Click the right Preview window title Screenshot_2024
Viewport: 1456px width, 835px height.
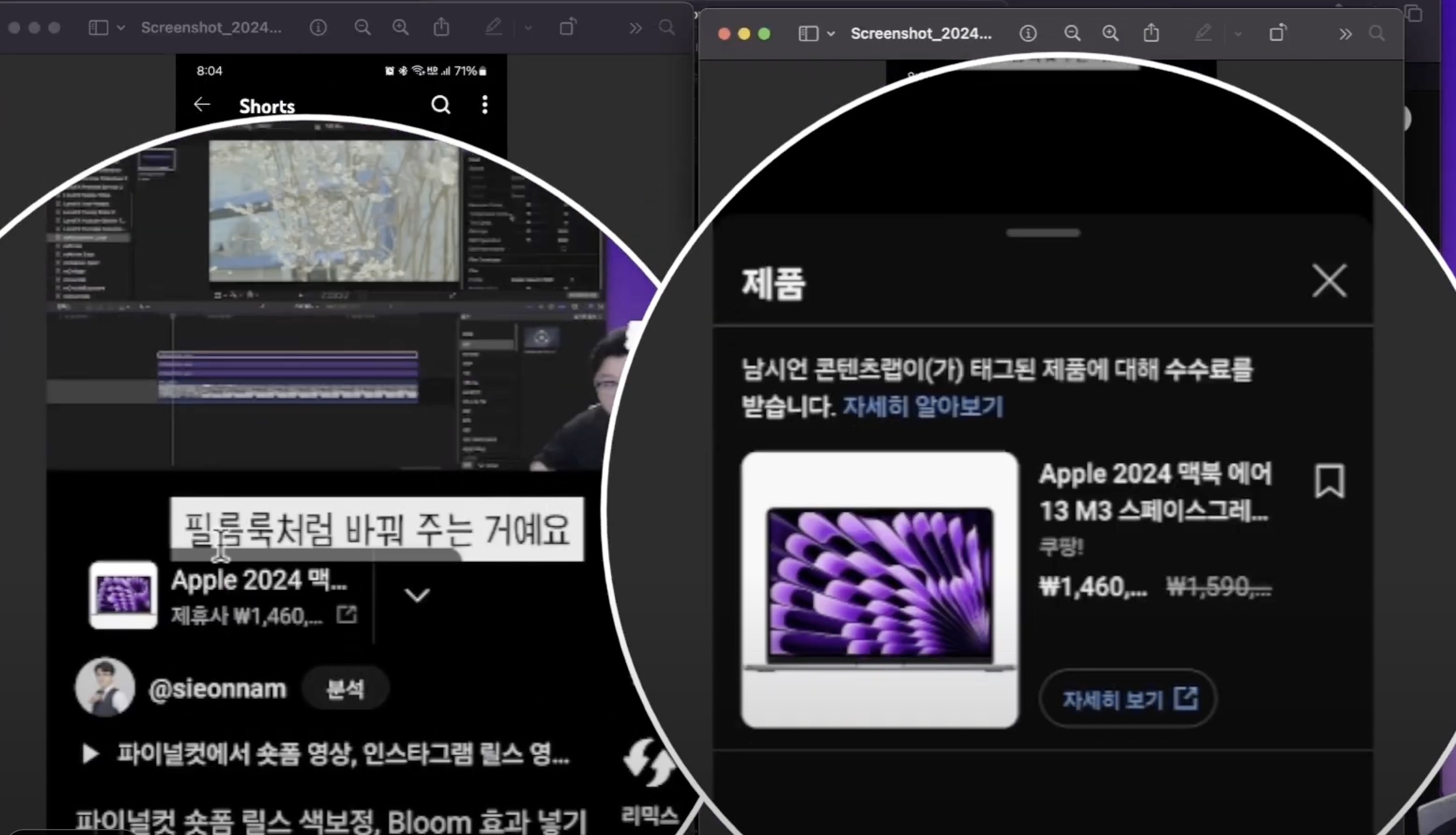click(921, 34)
